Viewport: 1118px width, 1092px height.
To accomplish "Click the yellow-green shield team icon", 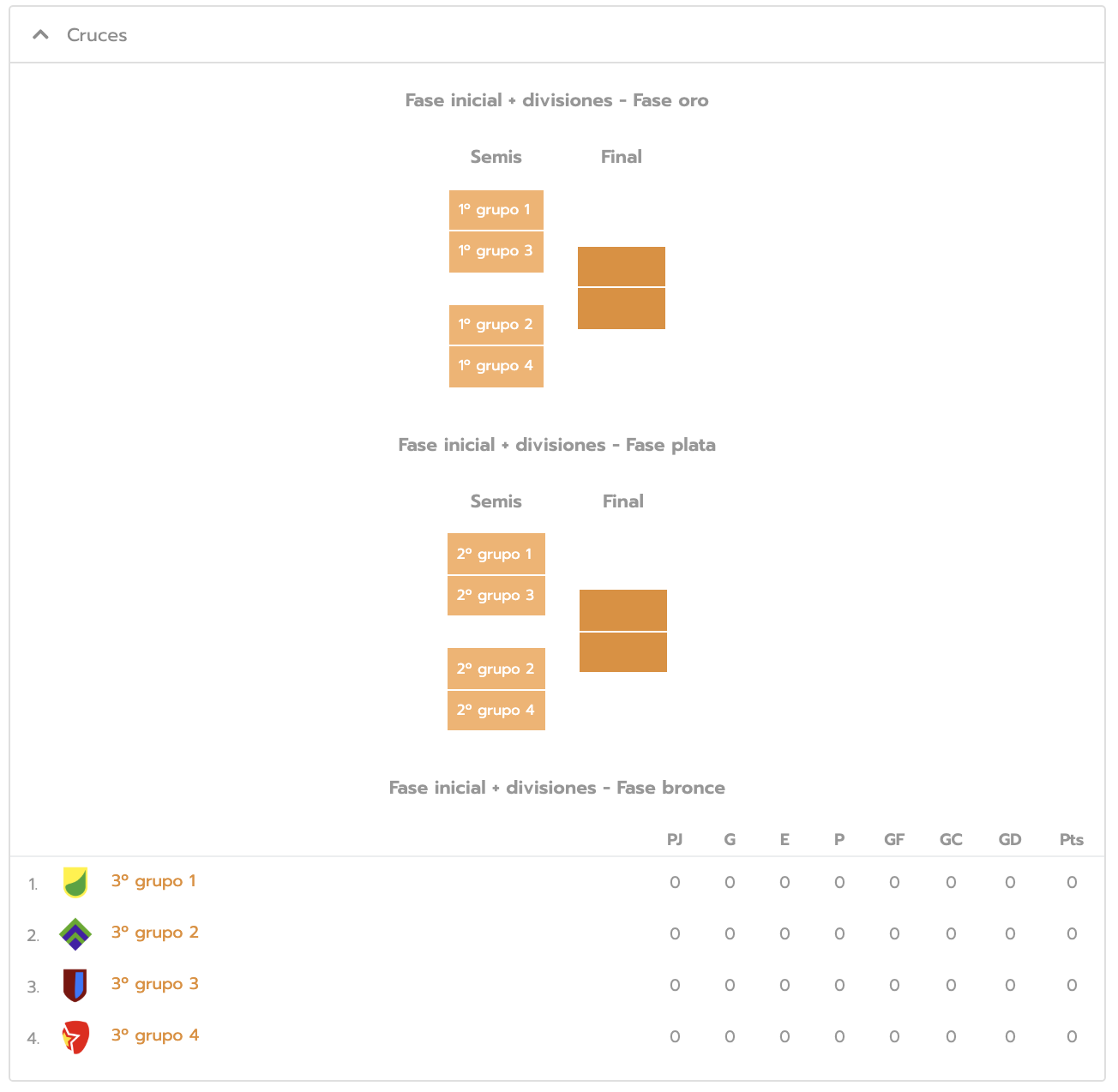I will [x=75, y=882].
